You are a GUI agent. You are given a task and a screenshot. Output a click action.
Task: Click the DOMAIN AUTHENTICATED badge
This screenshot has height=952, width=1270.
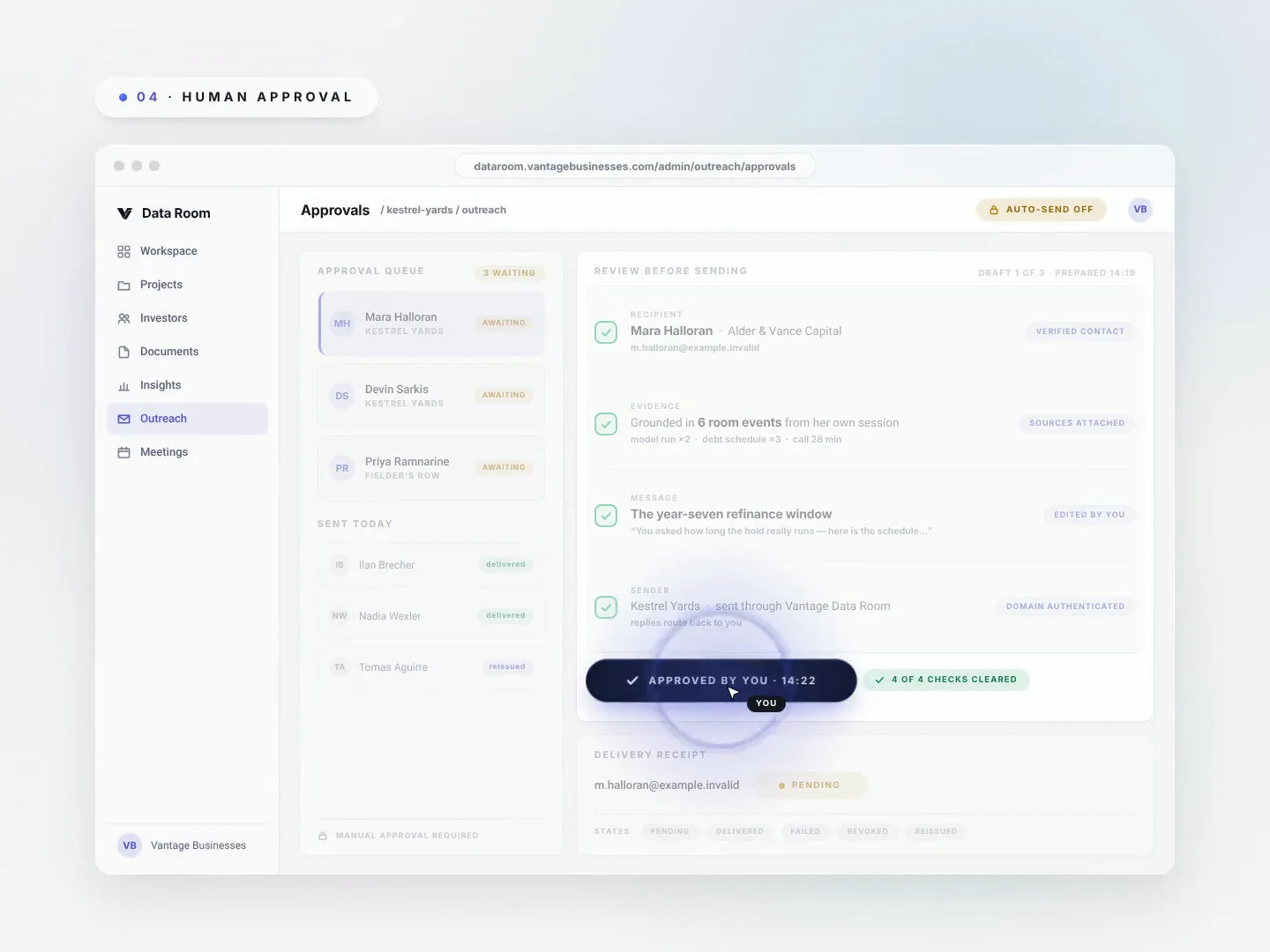[1065, 606]
